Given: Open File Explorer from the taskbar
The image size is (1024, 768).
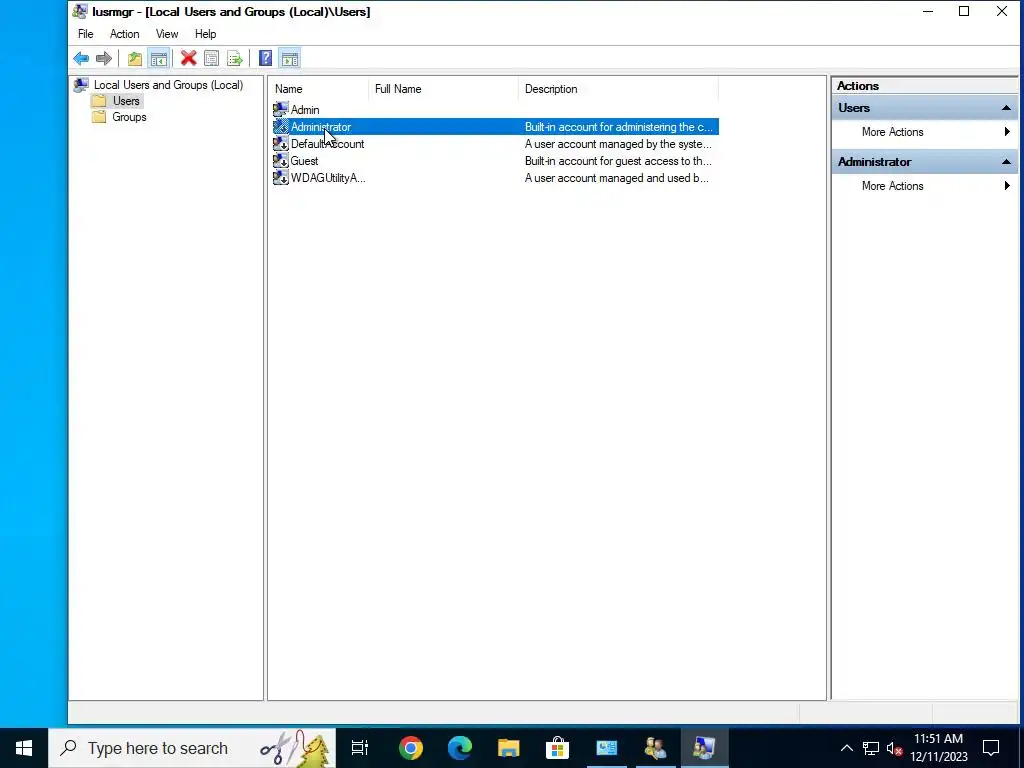Looking at the screenshot, I should click(509, 748).
